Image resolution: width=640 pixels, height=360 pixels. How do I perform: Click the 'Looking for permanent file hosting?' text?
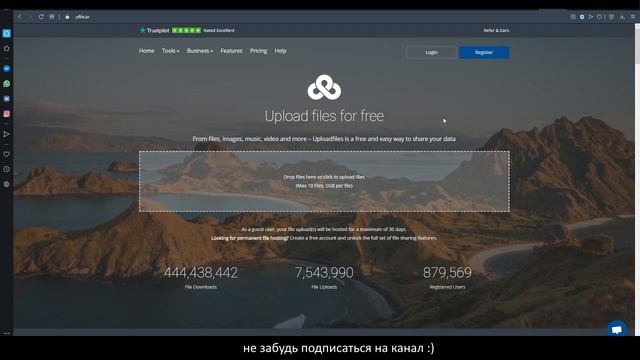[x=250, y=238]
